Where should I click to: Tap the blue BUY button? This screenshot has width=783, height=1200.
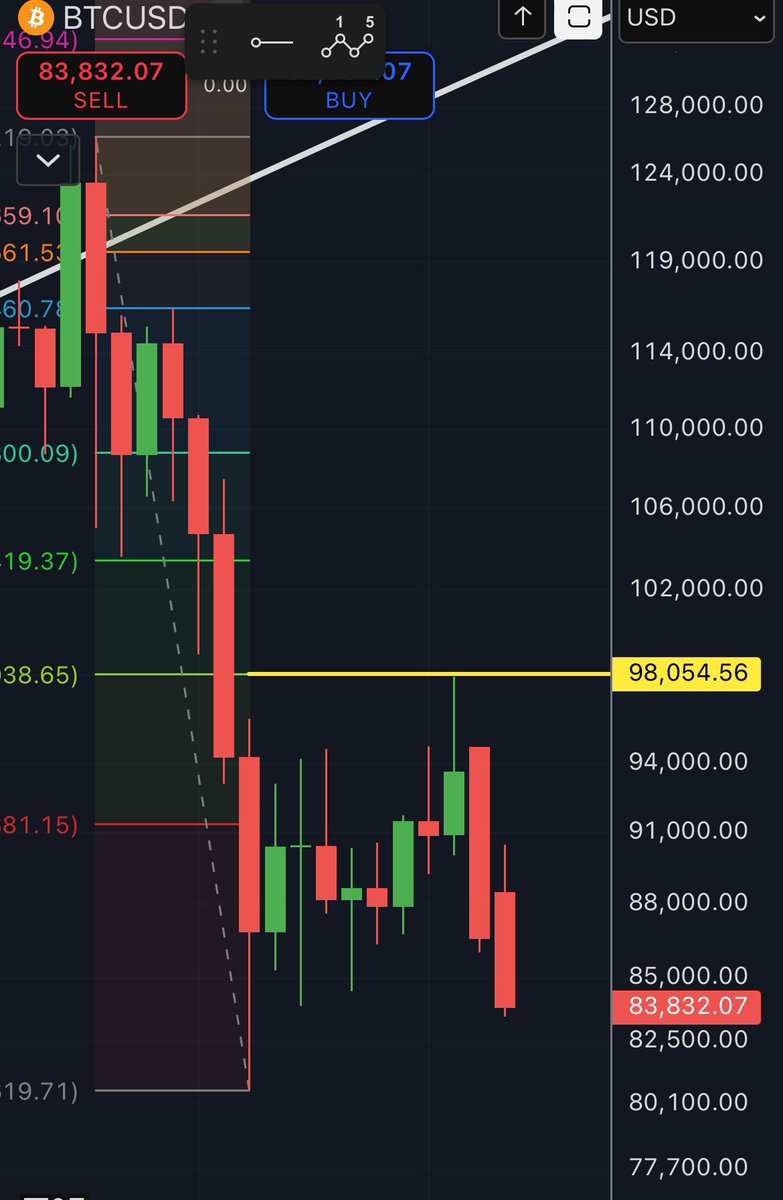[349, 86]
